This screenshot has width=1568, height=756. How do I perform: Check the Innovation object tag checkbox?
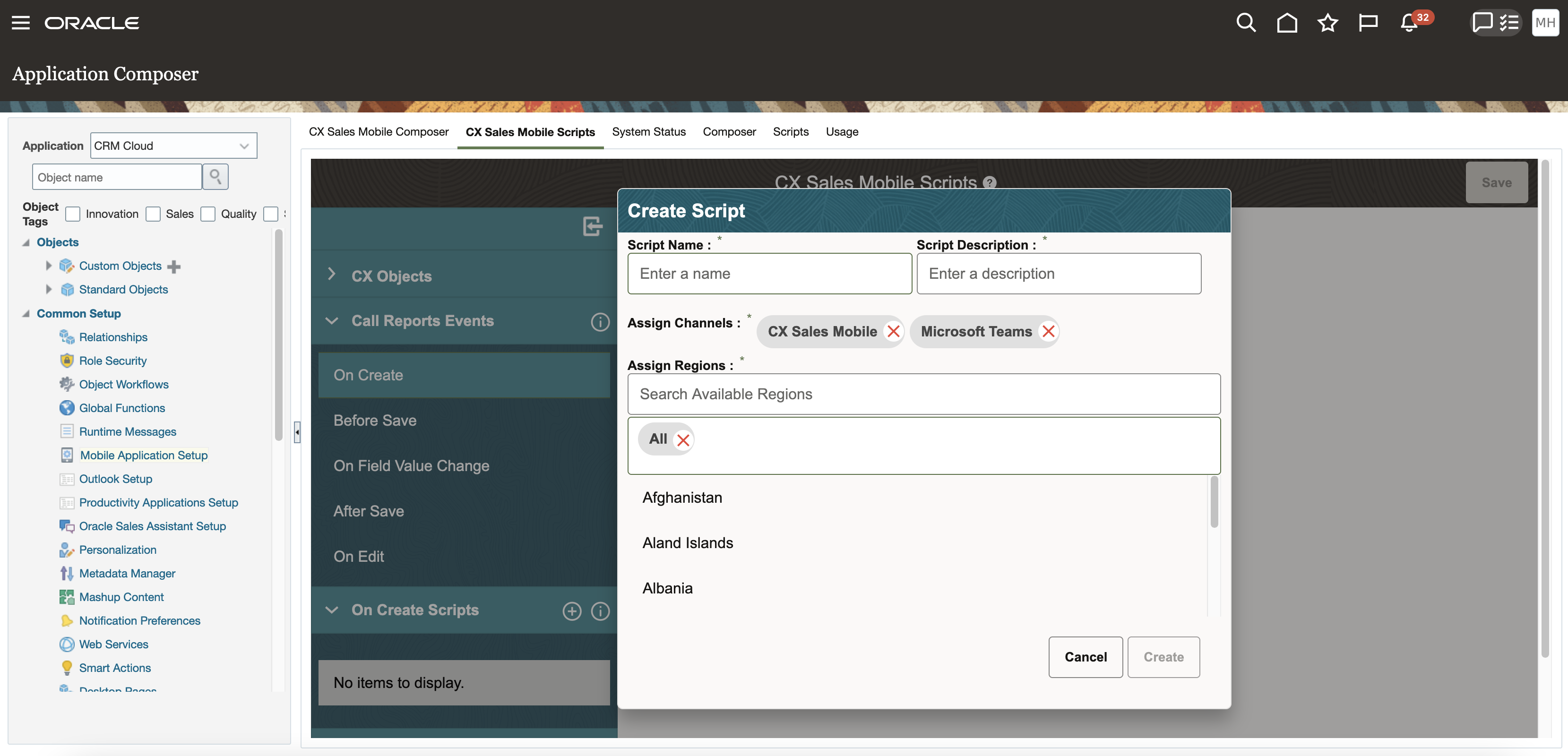click(73, 214)
